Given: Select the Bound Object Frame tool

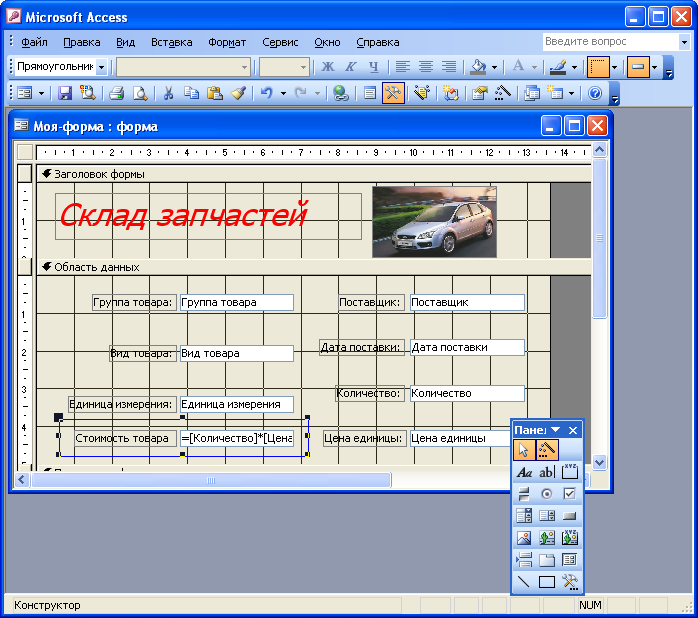Looking at the screenshot, I should point(570,538).
